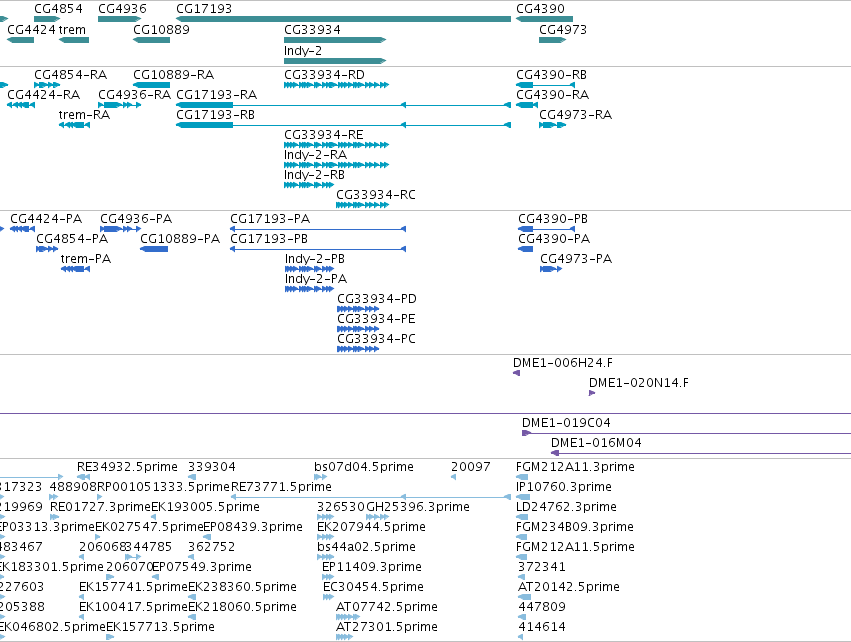
Task: Select the CG10889 gene label
Action: [161, 30]
